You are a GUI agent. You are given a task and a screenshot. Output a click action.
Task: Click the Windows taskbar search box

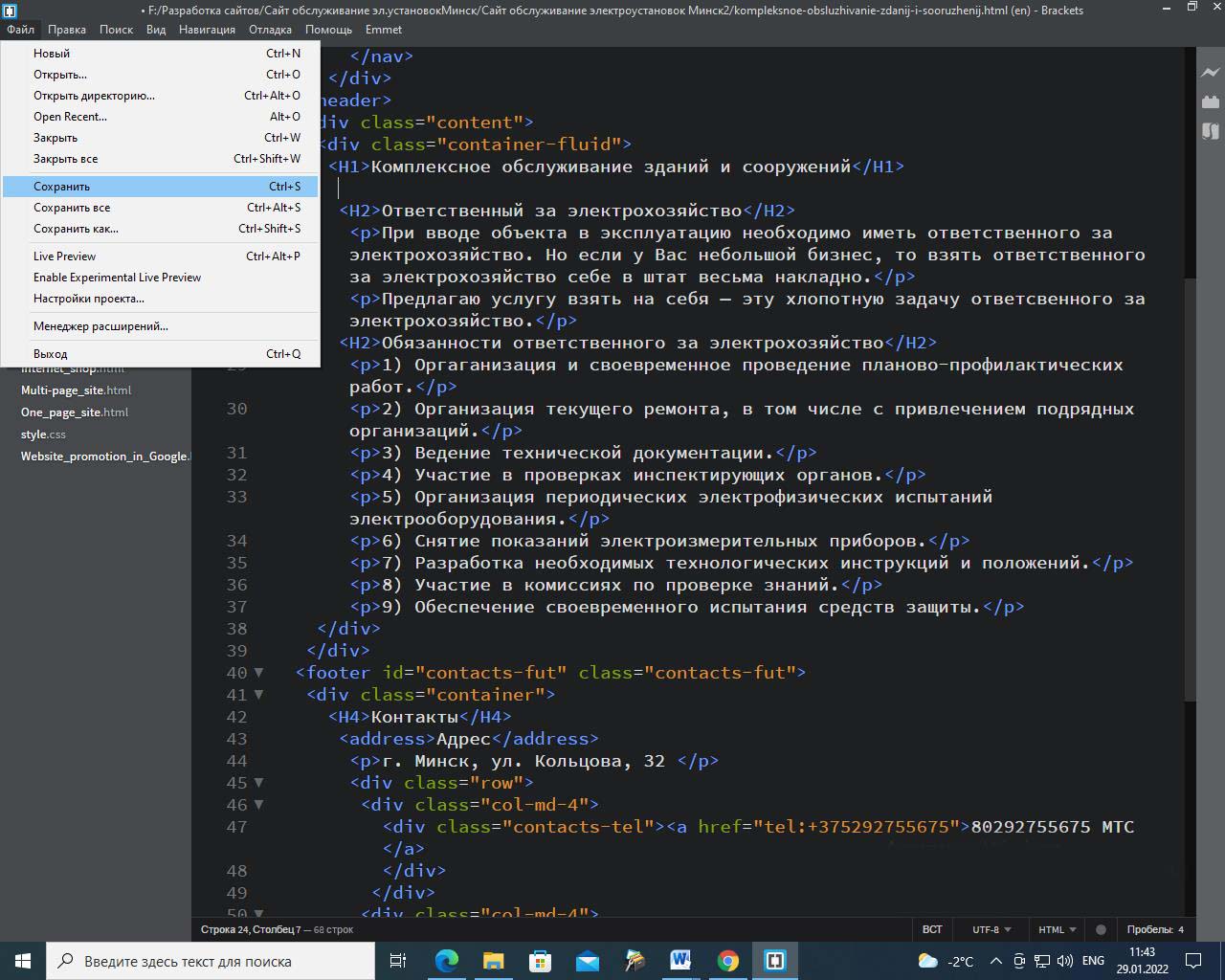point(211,961)
